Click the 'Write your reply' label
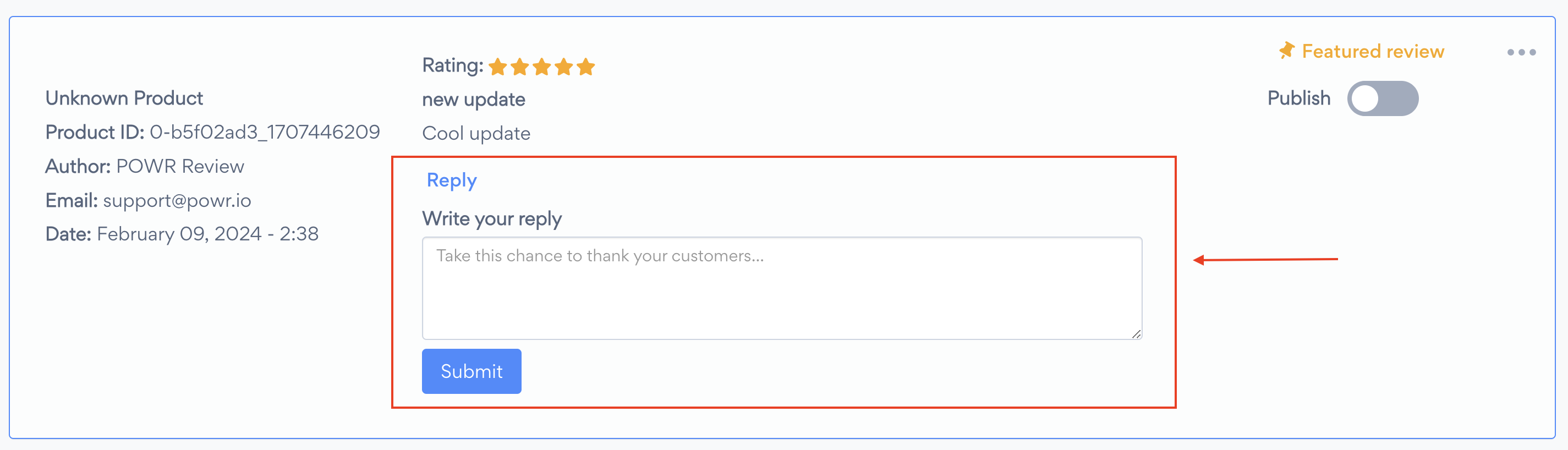Image resolution: width=1568 pixels, height=450 pixels. (x=492, y=218)
